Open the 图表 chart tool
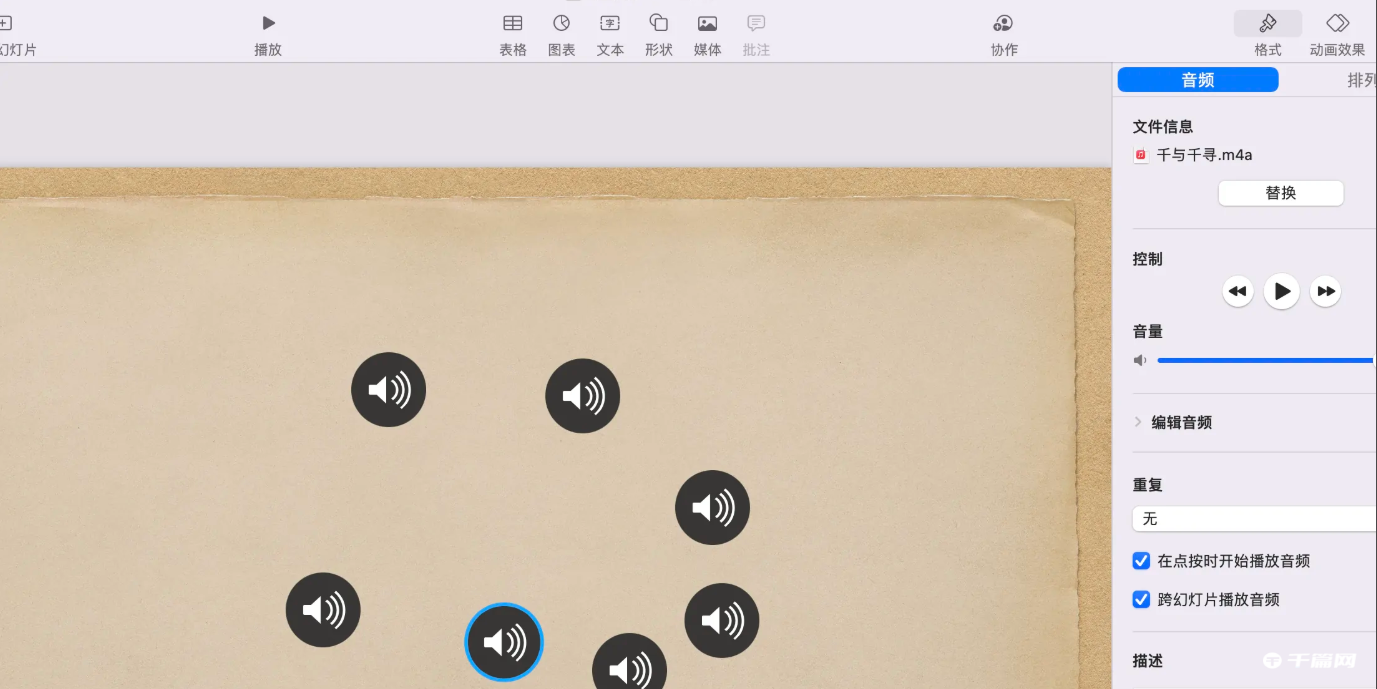The height and width of the screenshot is (689, 1377). point(562,23)
